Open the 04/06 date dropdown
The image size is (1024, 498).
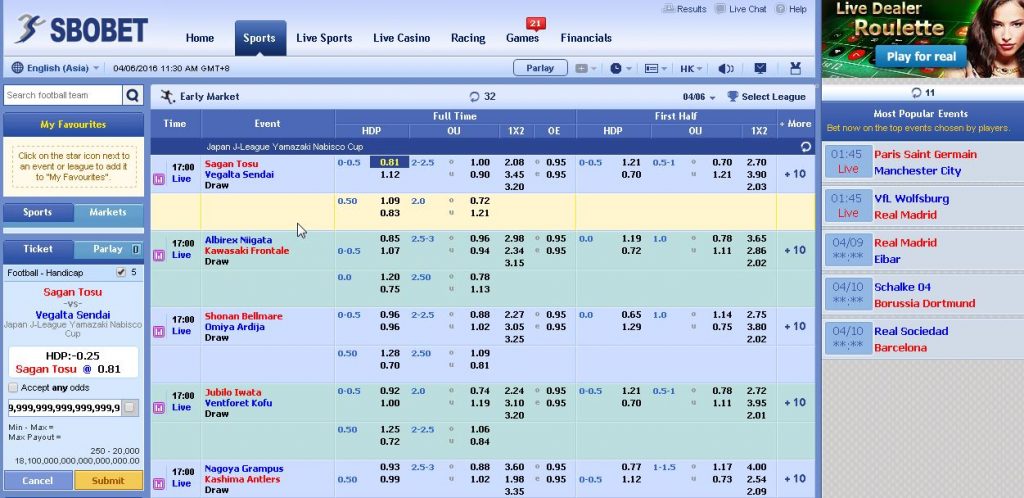tap(699, 97)
